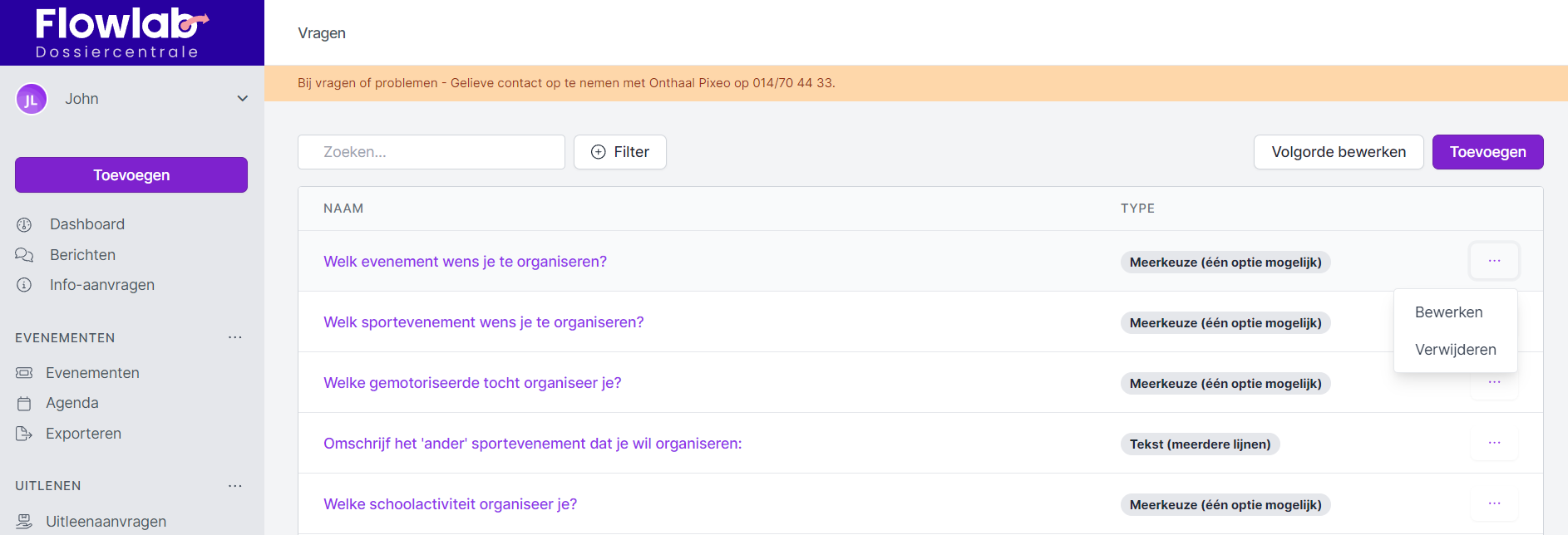Image resolution: width=1568 pixels, height=535 pixels.
Task: Open actions menu for 'Welke schoolactiviteit' question
Action: pos(1494,504)
